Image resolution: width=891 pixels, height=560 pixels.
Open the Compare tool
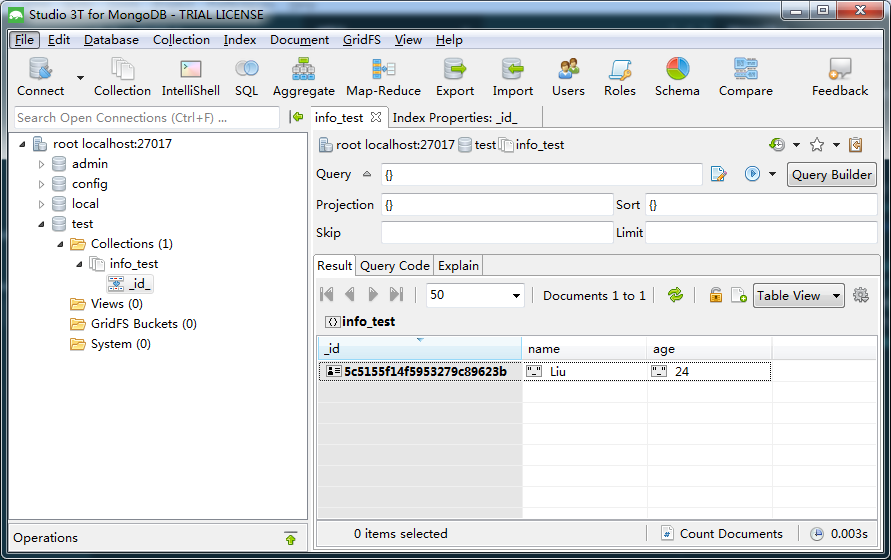click(x=746, y=77)
